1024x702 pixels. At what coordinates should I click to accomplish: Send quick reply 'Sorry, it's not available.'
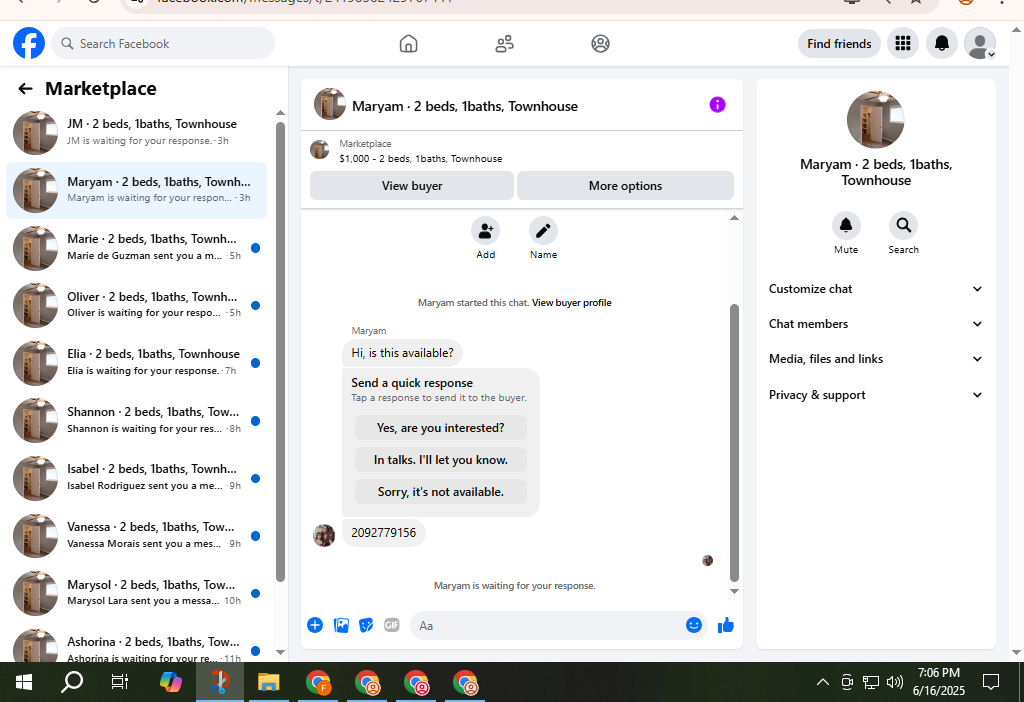pos(440,492)
